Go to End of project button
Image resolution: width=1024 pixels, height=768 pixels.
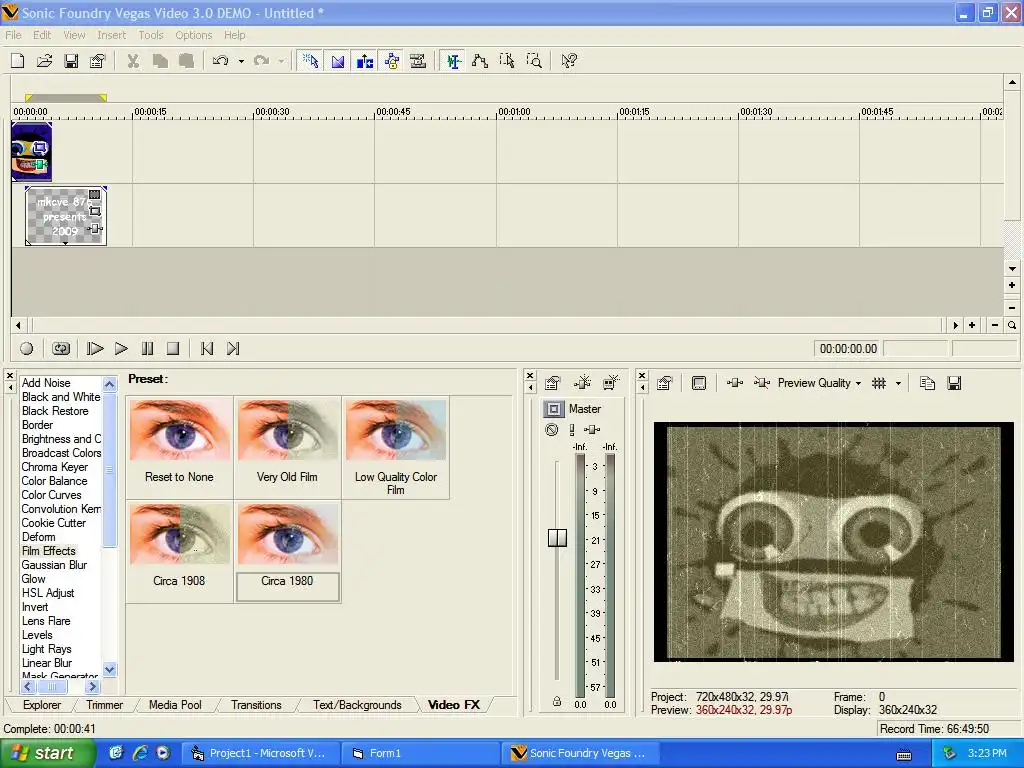tap(233, 349)
